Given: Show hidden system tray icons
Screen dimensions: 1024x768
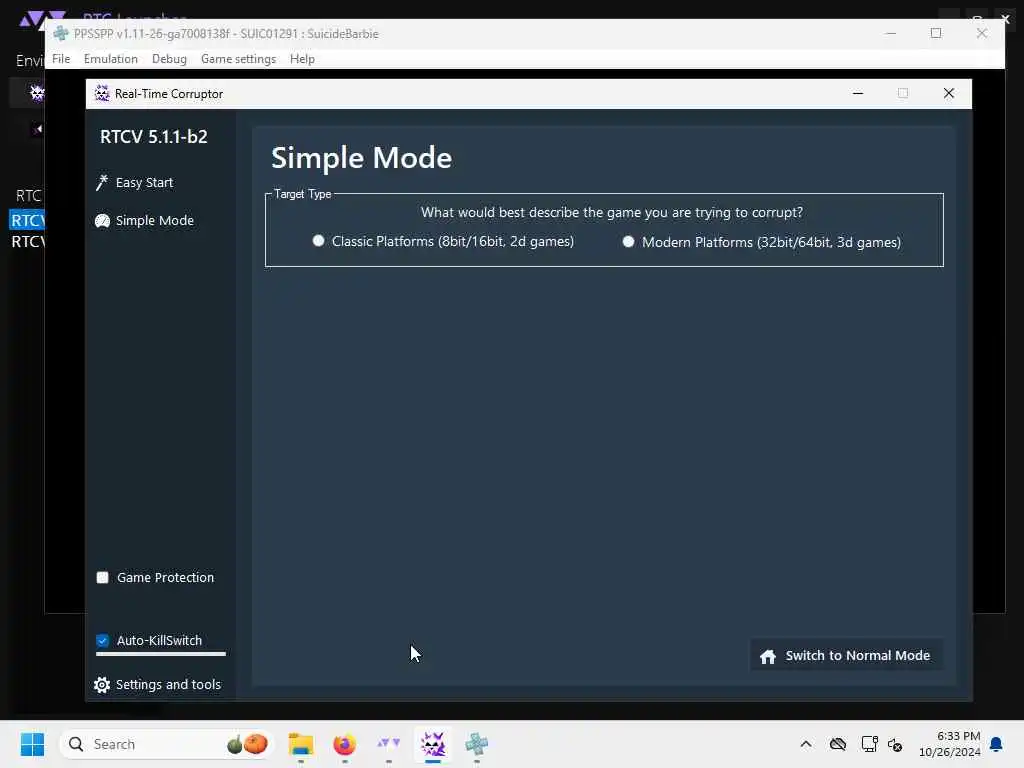Looking at the screenshot, I should coord(806,744).
